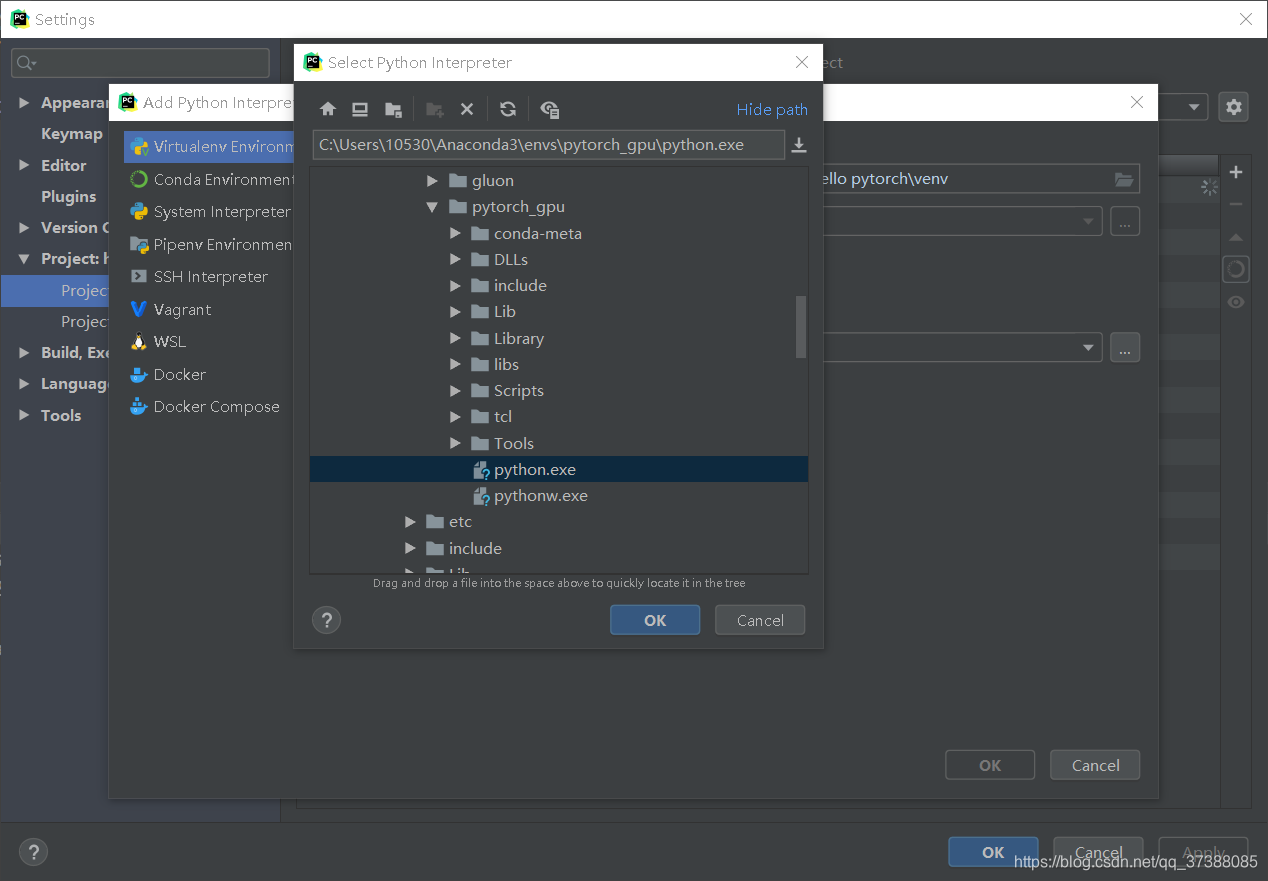Viewport: 1268px width, 881px height.
Task: Cancel the Select Python Interpreter dialog
Action: tap(760, 620)
